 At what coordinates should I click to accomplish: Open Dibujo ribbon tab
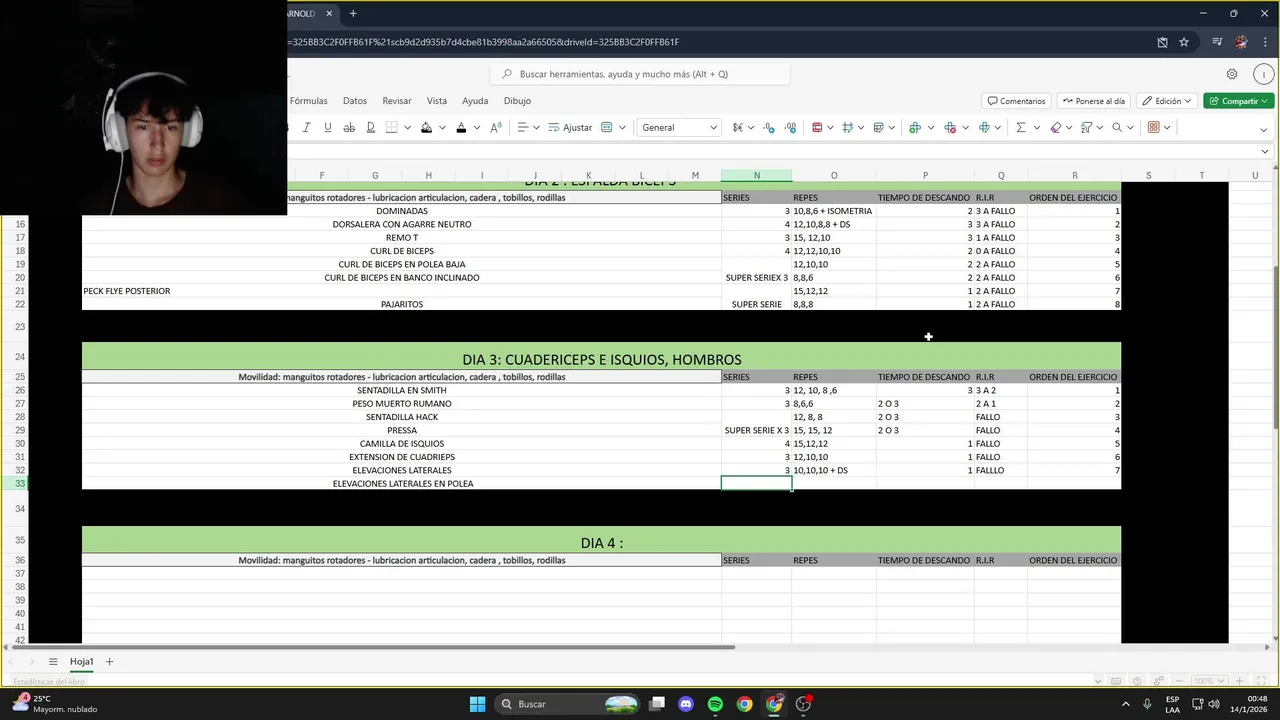[x=517, y=101]
